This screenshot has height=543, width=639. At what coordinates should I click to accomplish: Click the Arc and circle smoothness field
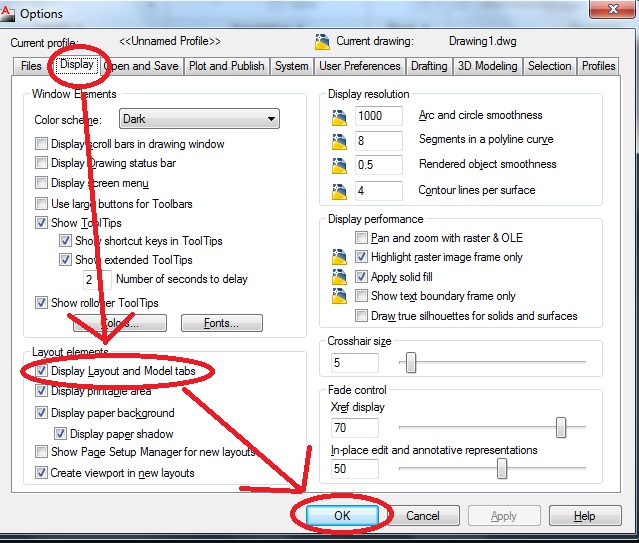pos(379,116)
